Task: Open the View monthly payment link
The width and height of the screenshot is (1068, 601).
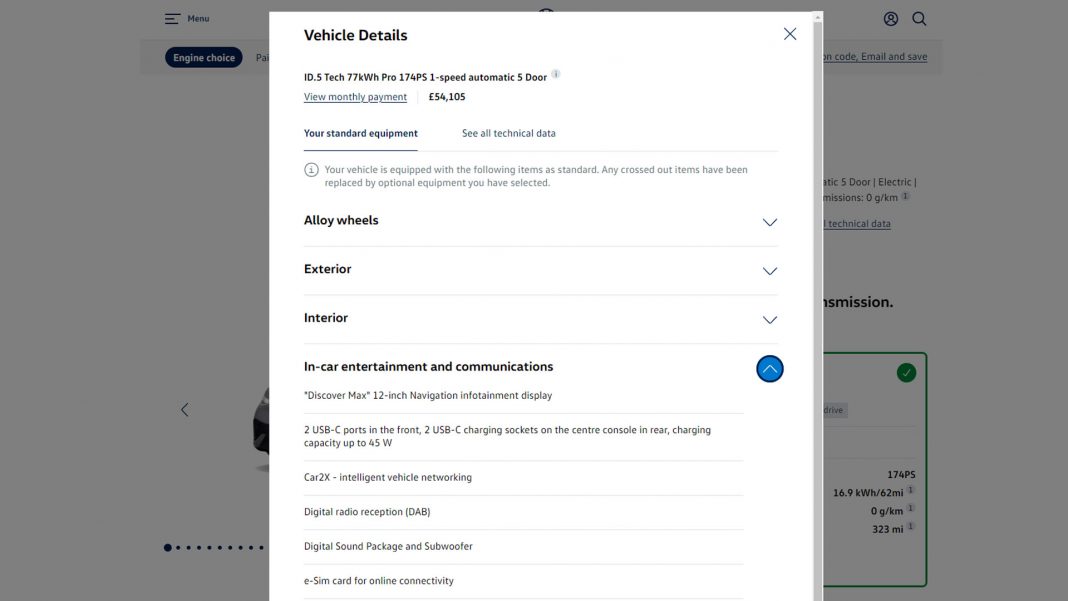Action: tap(355, 96)
